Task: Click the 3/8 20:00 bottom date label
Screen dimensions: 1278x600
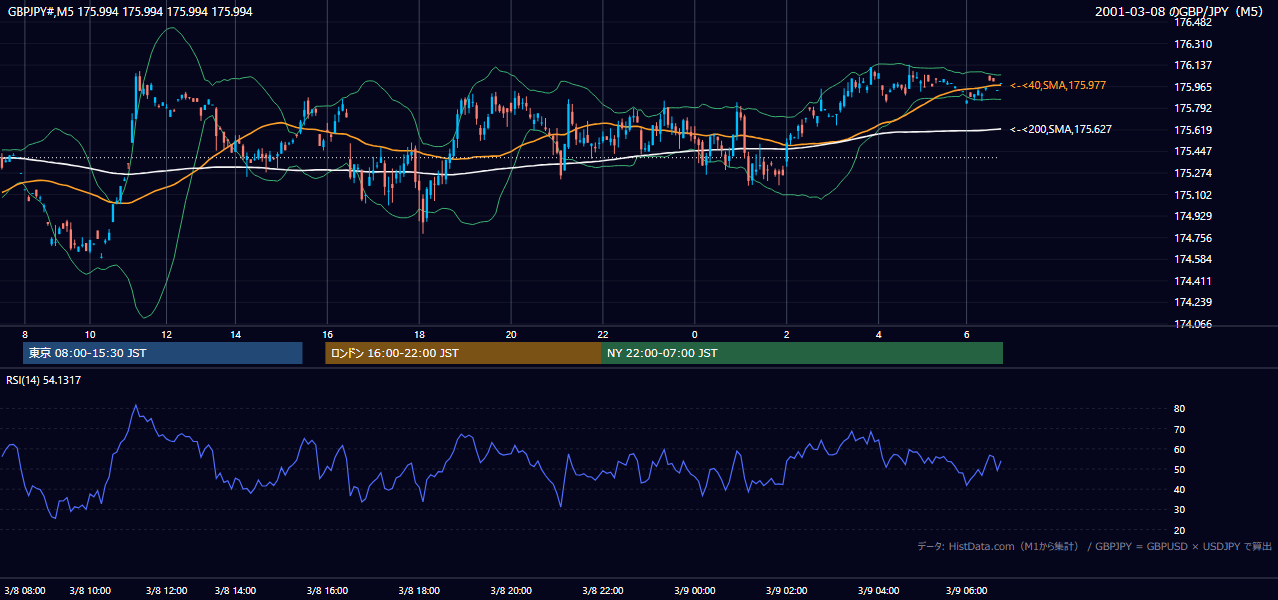Action: (511, 590)
